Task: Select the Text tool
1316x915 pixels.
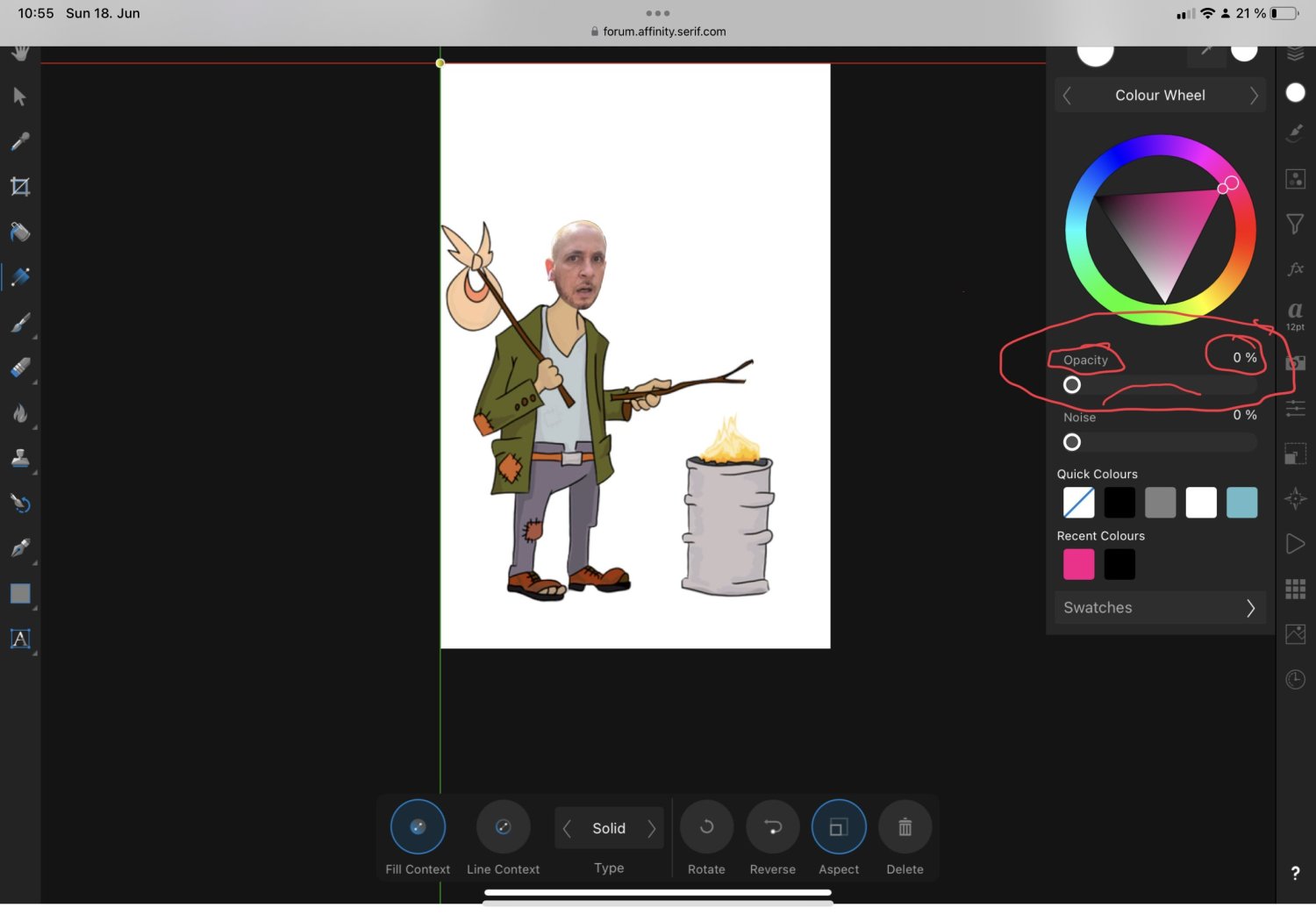Action: (x=19, y=639)
